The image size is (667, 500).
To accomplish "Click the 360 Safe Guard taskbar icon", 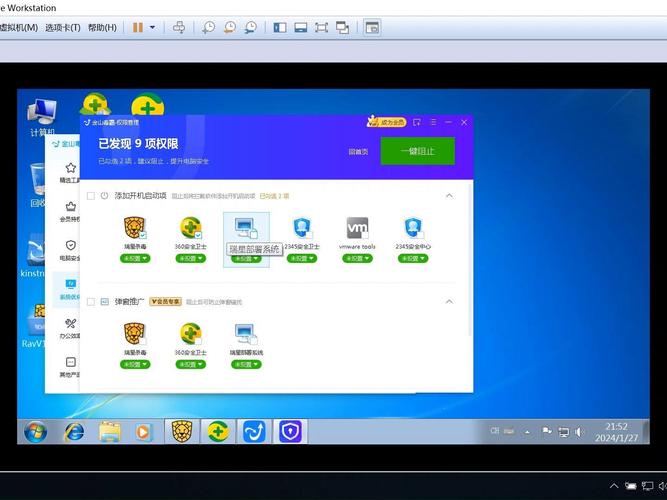I will (218, 432).
